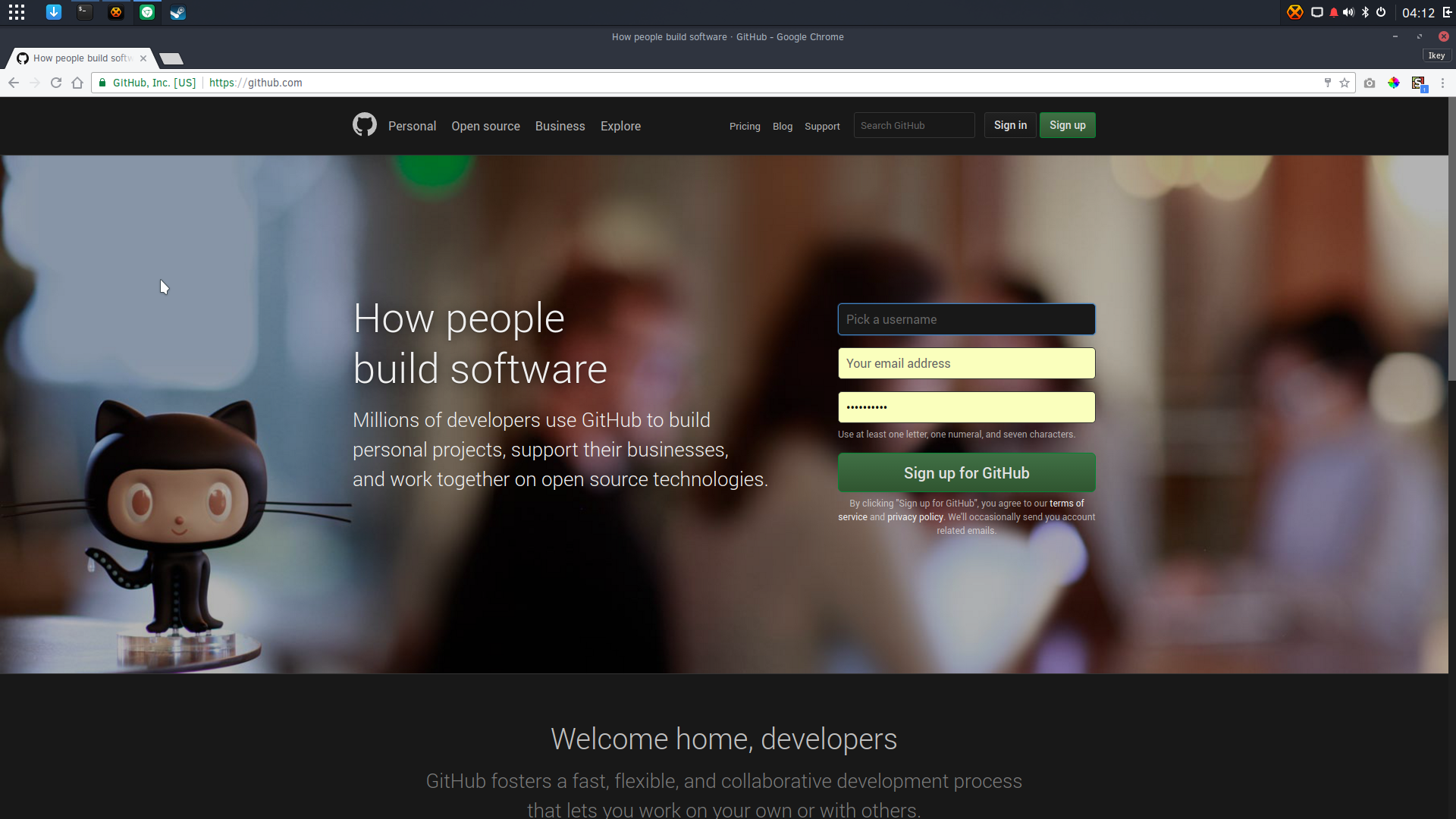This screenshot has height=819, width=1456.
Task: Click the password requirements hint text
Action: coord(956,435)
